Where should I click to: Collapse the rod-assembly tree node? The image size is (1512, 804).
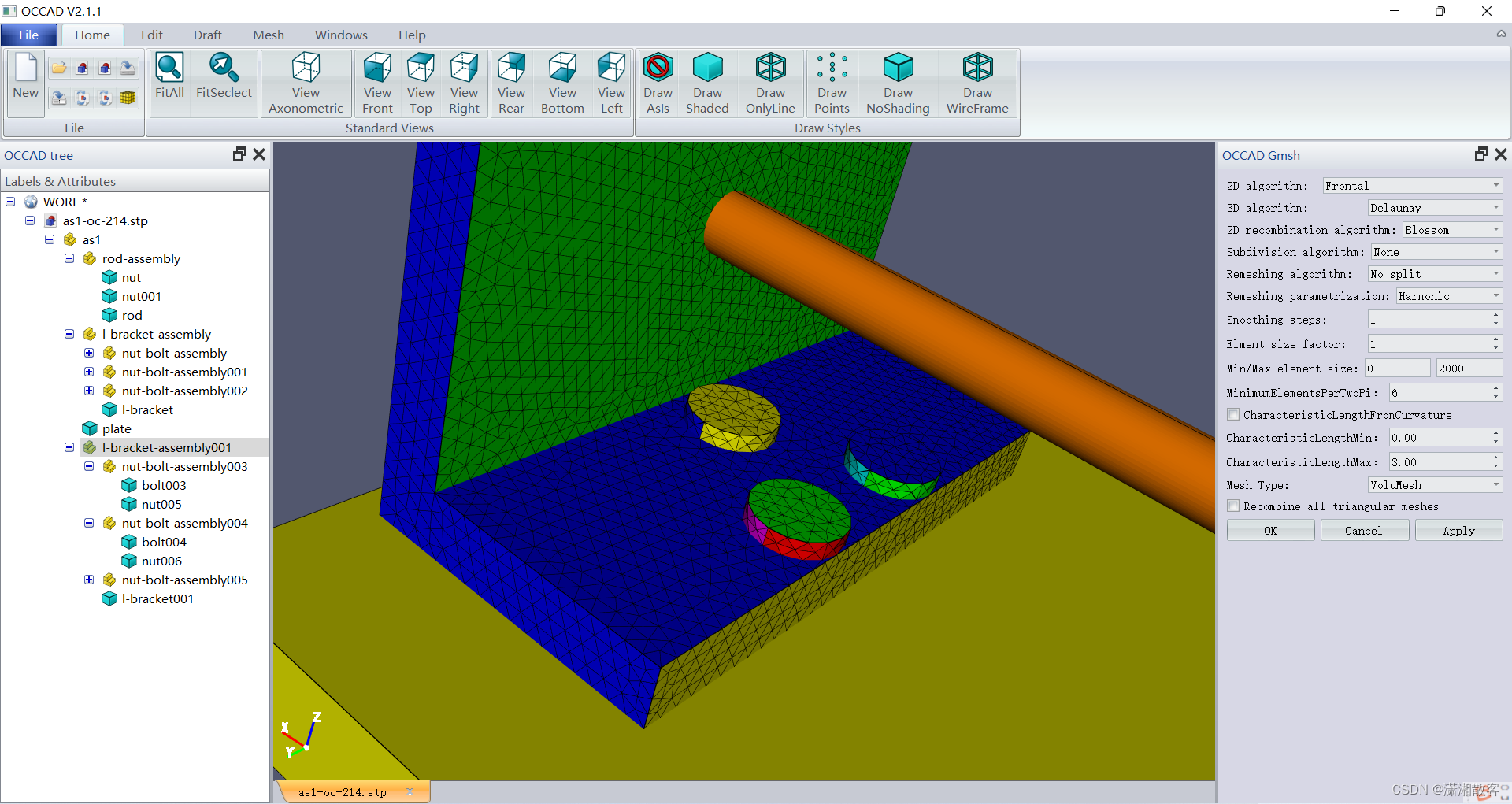point(69,258)
